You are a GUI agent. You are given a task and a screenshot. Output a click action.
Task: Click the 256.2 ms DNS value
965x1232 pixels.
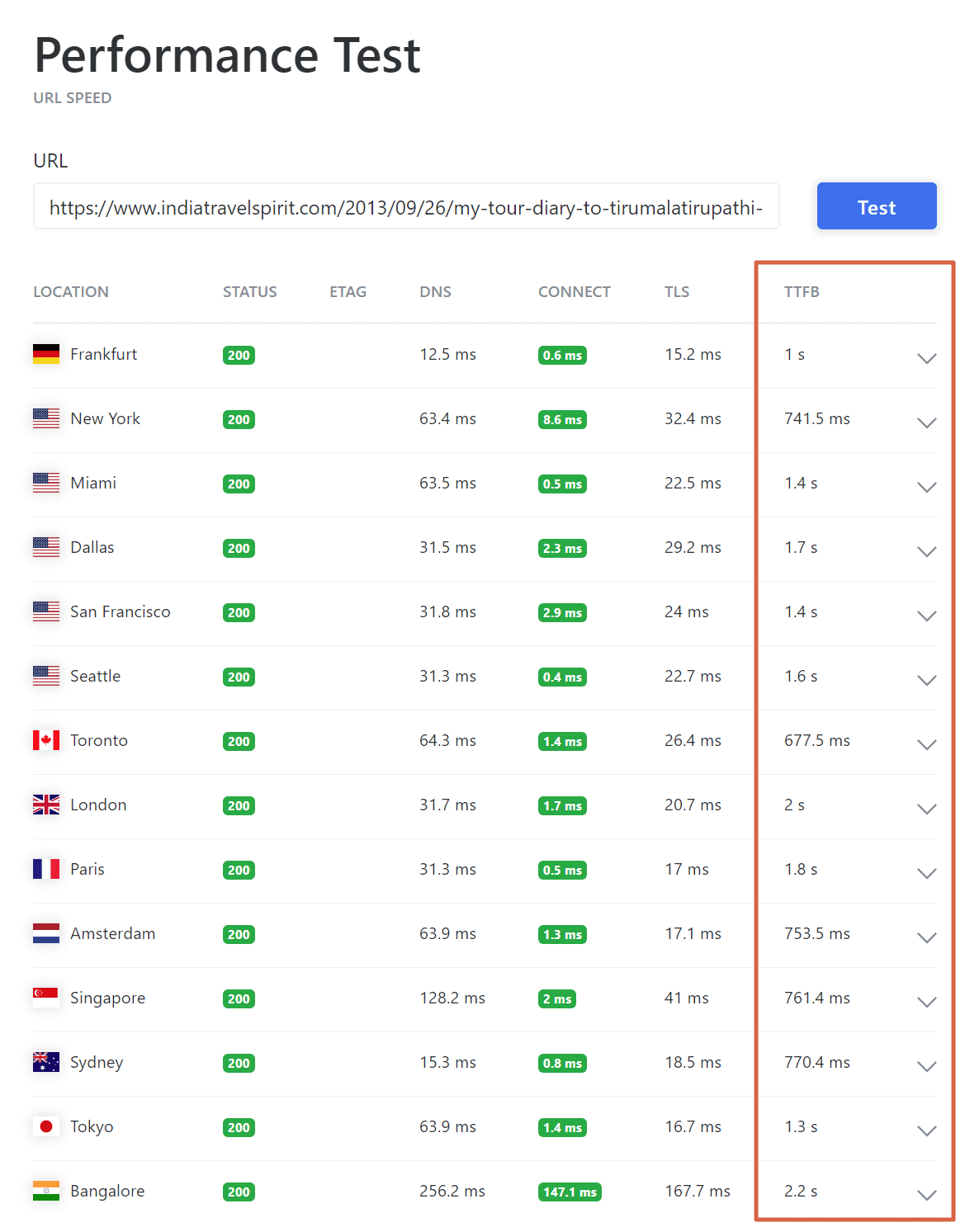452,1191
